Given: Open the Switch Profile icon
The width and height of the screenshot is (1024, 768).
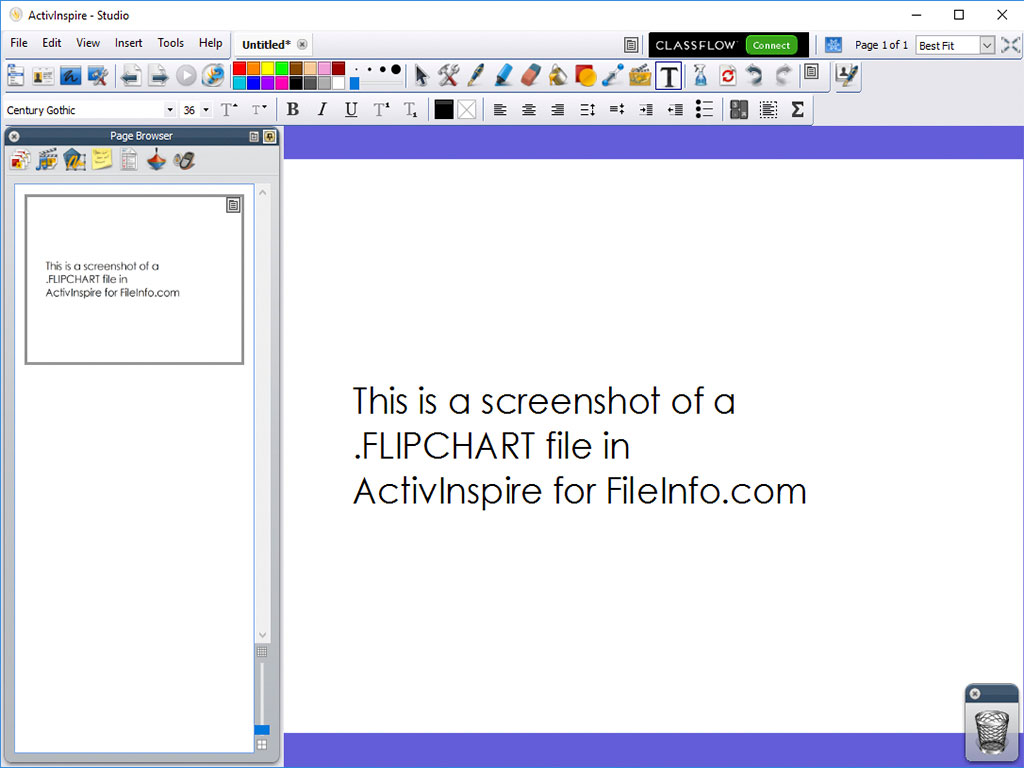Looking at the screenshot, I should click(43, 76).
